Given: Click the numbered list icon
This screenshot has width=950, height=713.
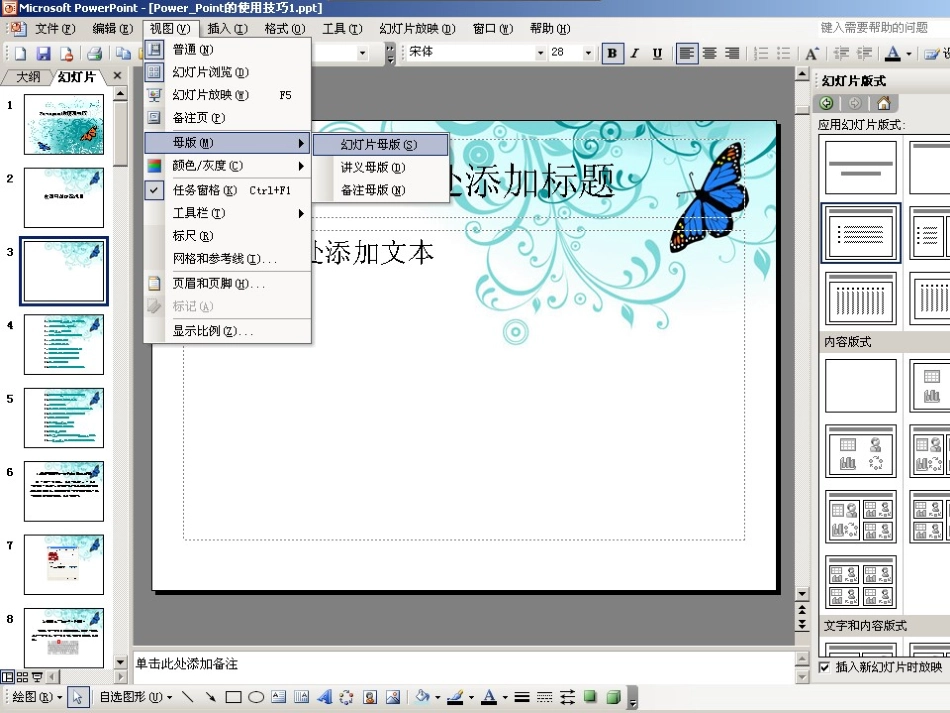Looking at the screenshot, I should coord(761,53).
